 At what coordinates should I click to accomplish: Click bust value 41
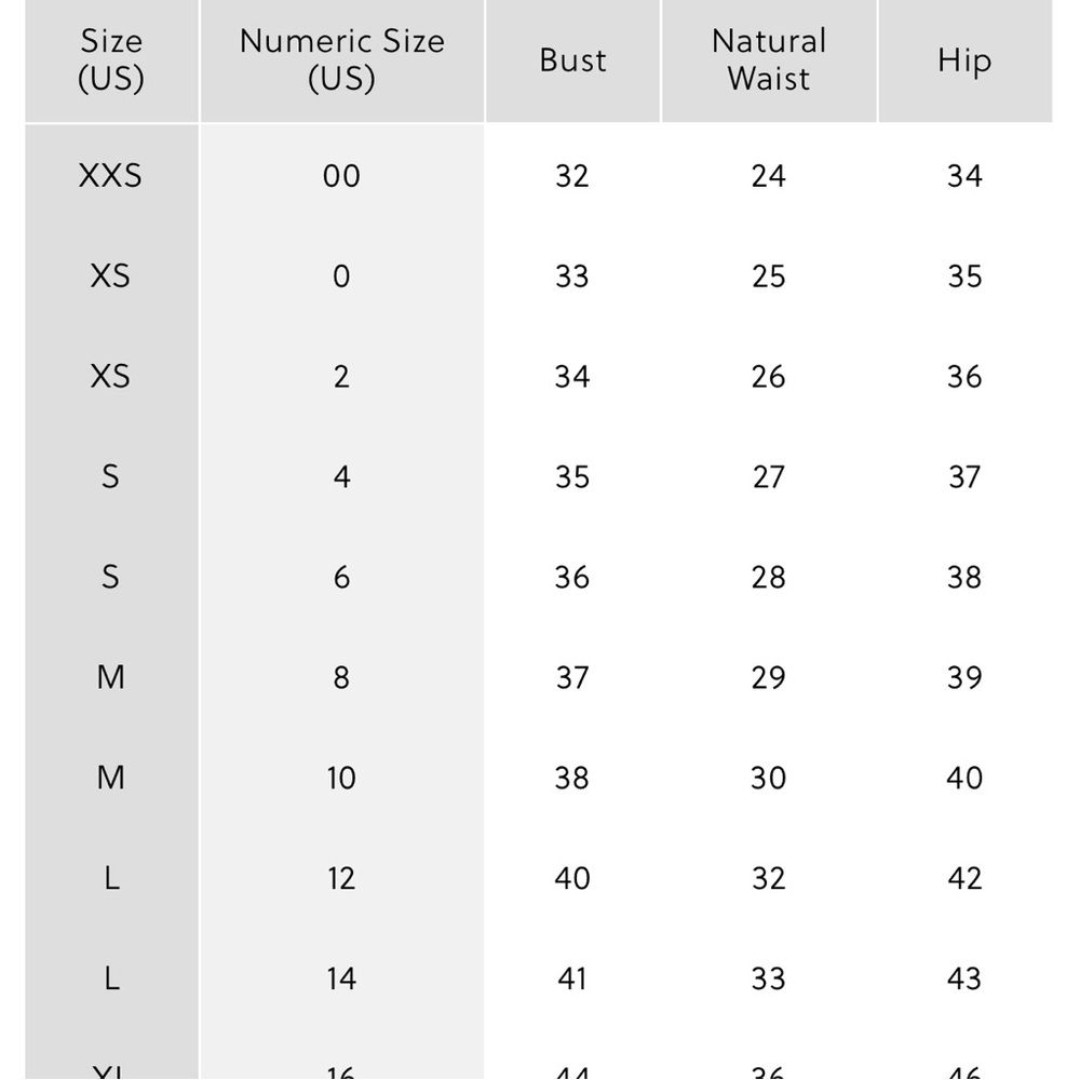click(572, 979)
